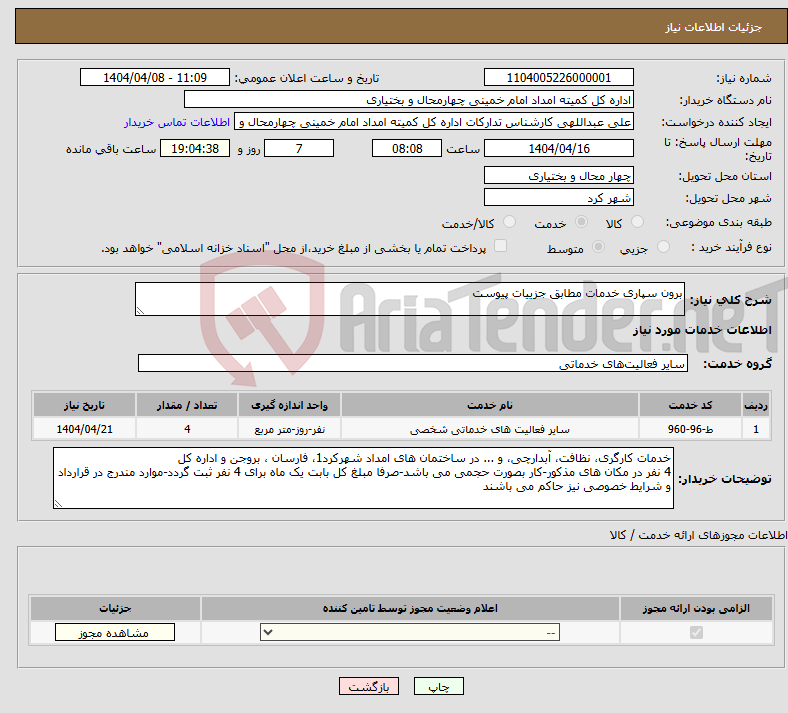This screenshot has height=713, width=788.
Task: Click the واحد اندازه گیری column header
Action: coord(289,405)
